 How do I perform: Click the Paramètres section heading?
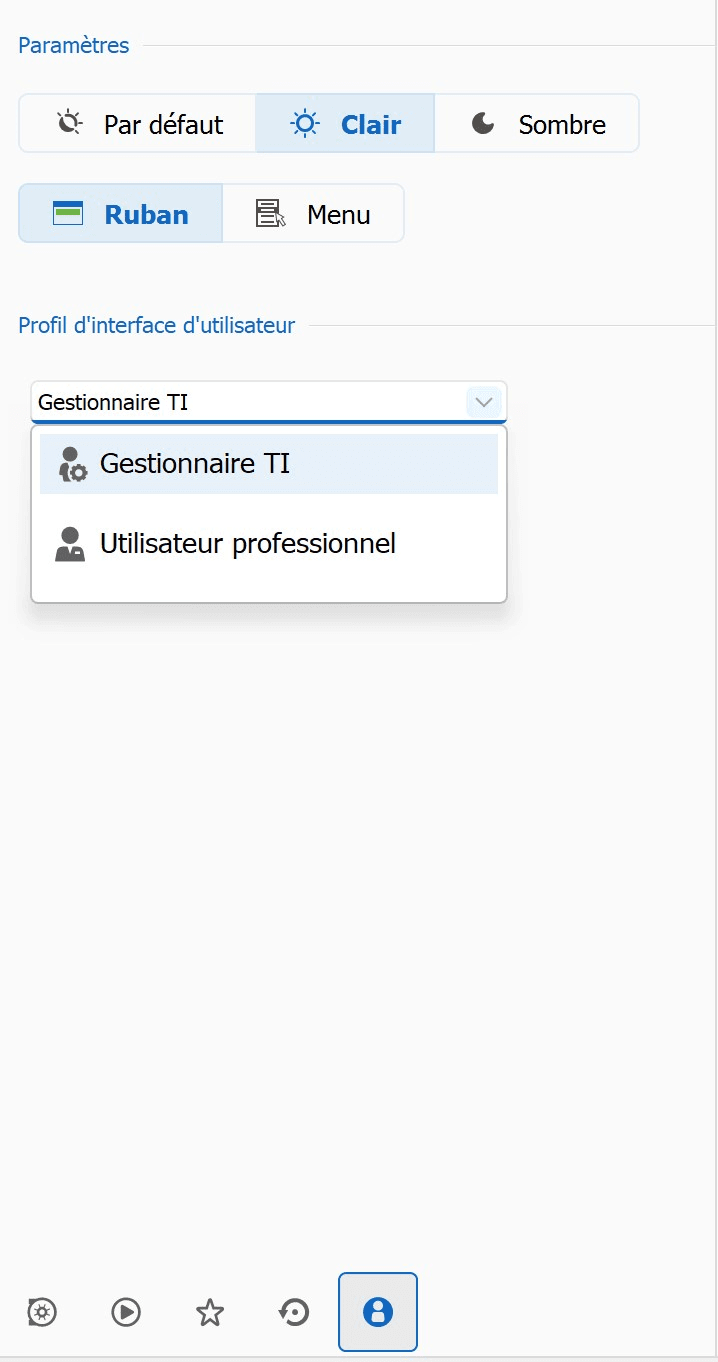pos(74,46)
